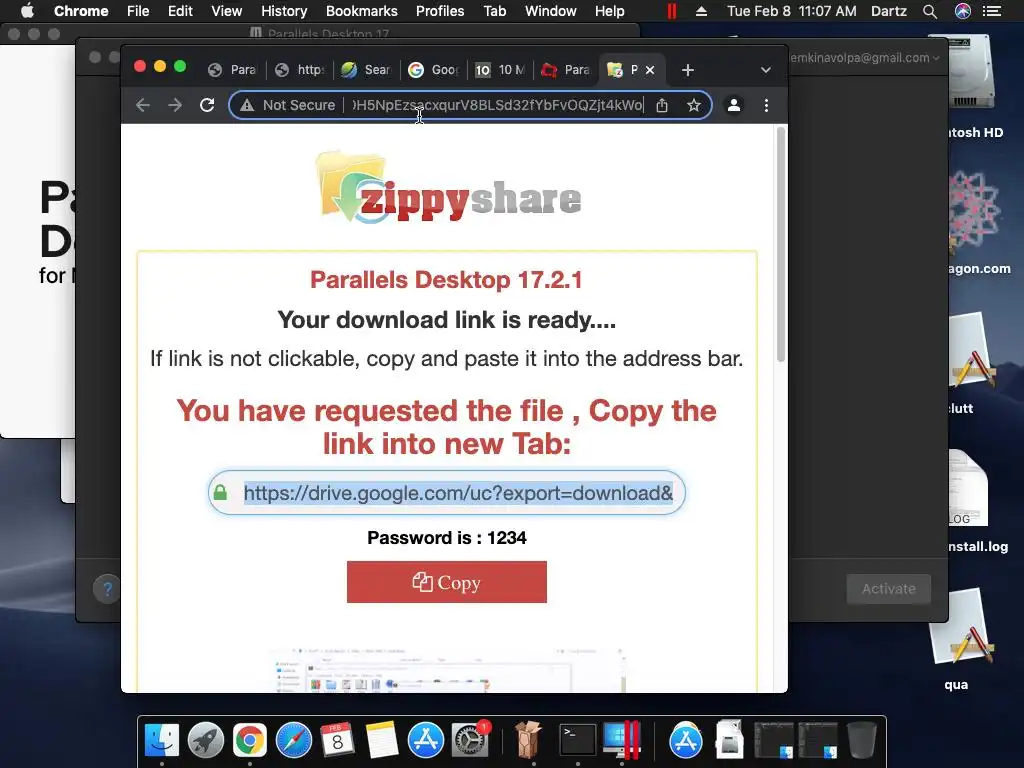Open System Preferences from the Dock
The height and width of the screenshot is (768, 1024).
coord(470,741)
